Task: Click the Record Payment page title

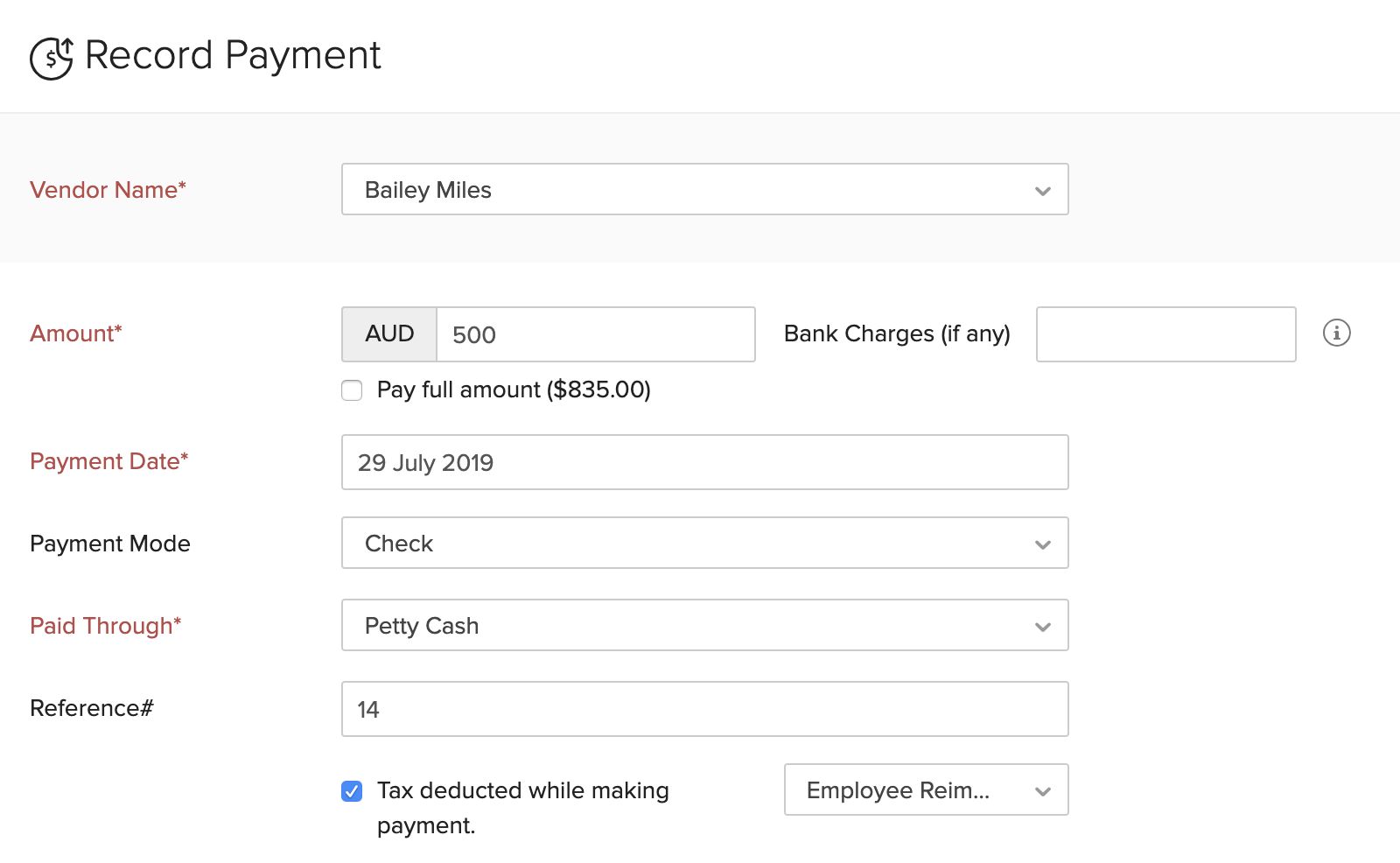Action: [233, 56]
